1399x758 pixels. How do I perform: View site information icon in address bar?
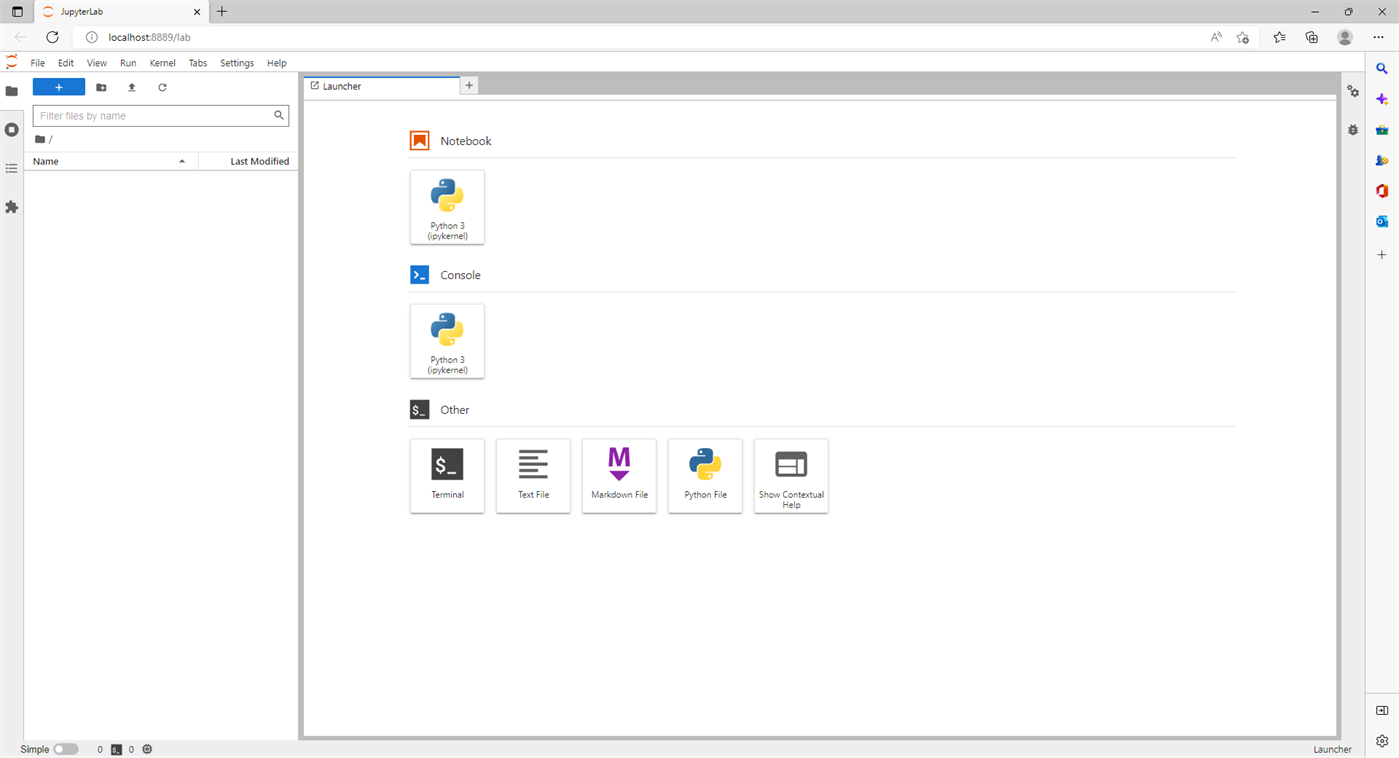tap(91, 37)
